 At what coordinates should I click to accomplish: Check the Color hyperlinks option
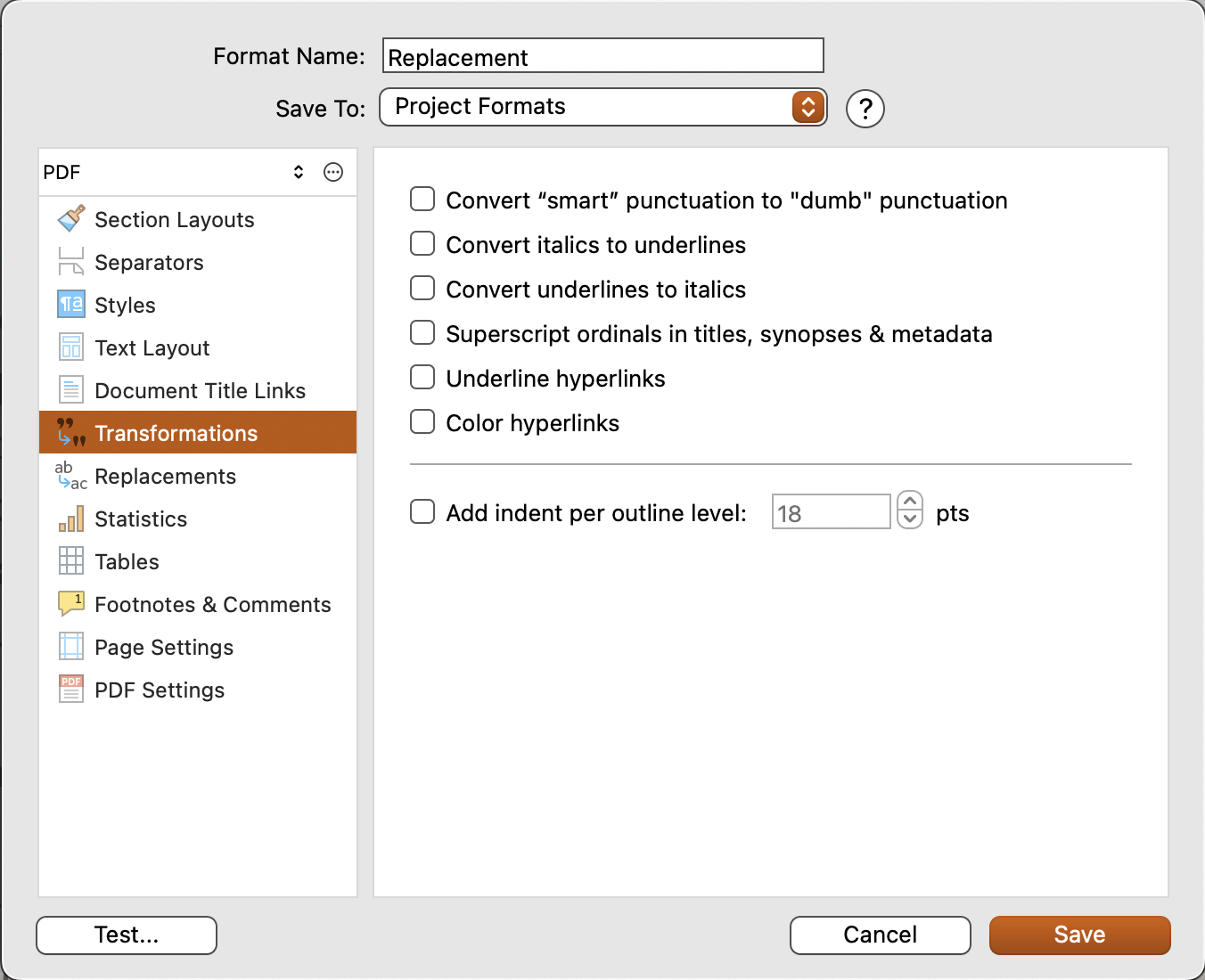click(422, 421)
